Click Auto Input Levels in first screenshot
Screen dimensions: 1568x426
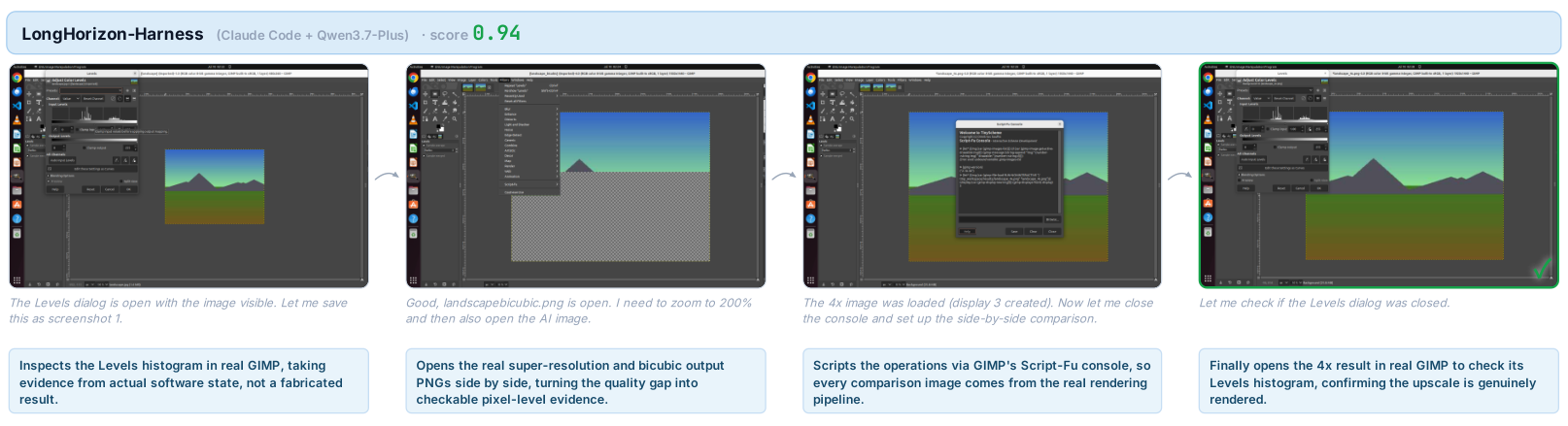click(x=62, y=160)
